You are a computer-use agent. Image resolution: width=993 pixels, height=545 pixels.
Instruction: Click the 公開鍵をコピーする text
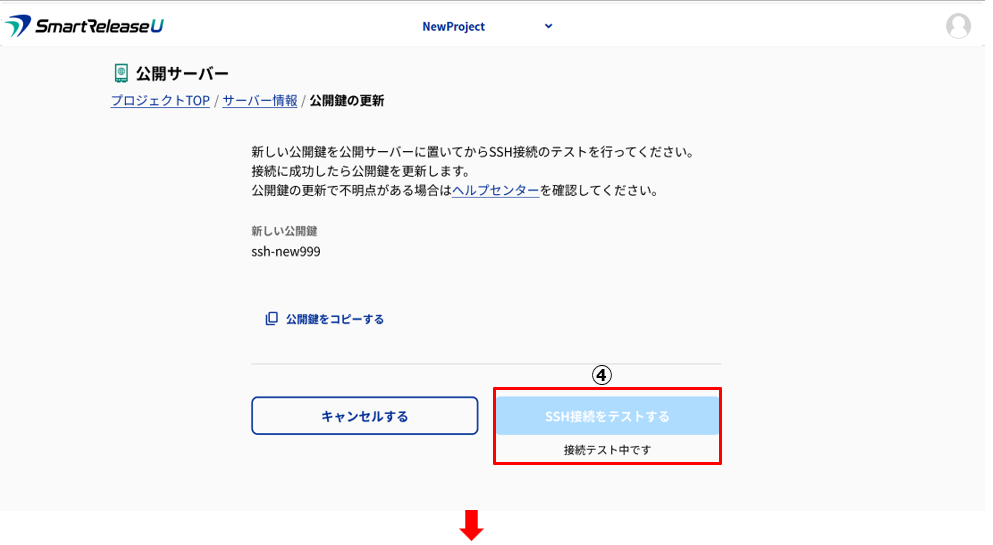click(335, 319)
